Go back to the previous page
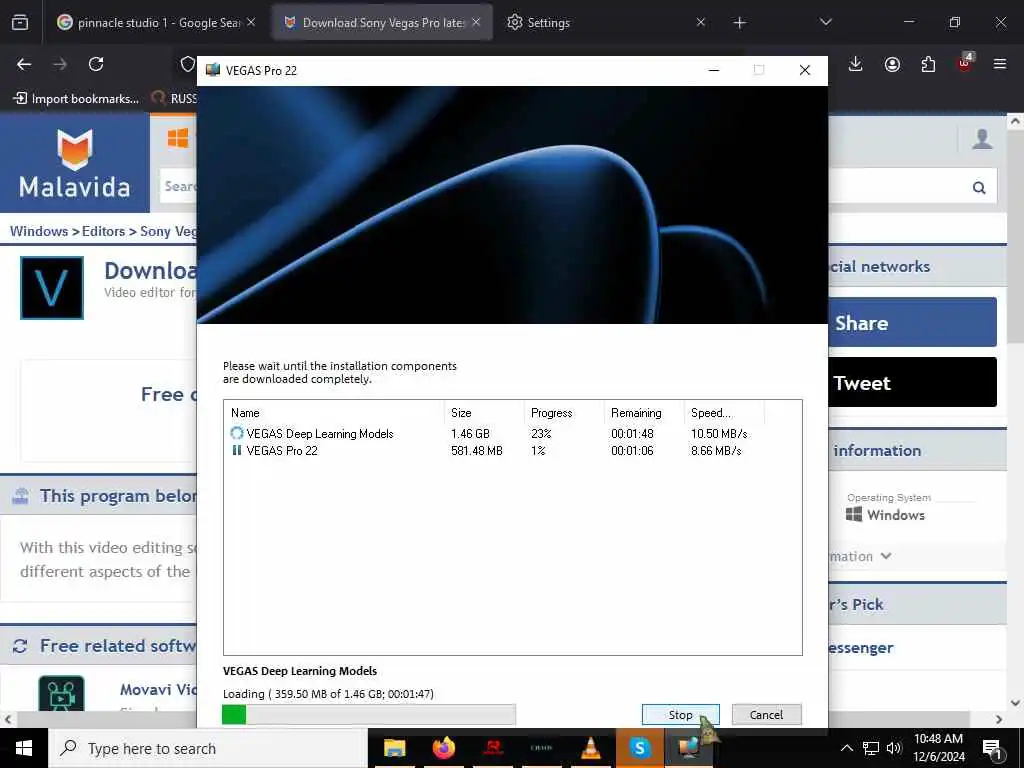Screen dimensions: 1024x768 click(x=24, y=64)
